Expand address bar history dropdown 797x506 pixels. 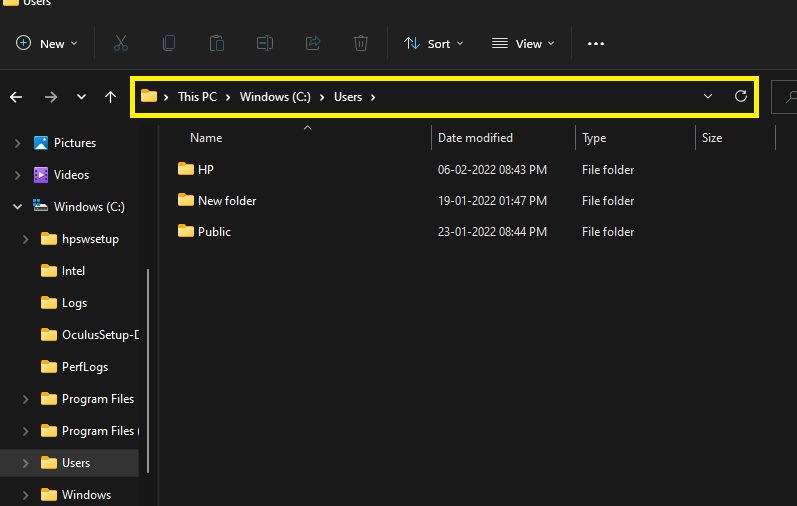[708, 96]
